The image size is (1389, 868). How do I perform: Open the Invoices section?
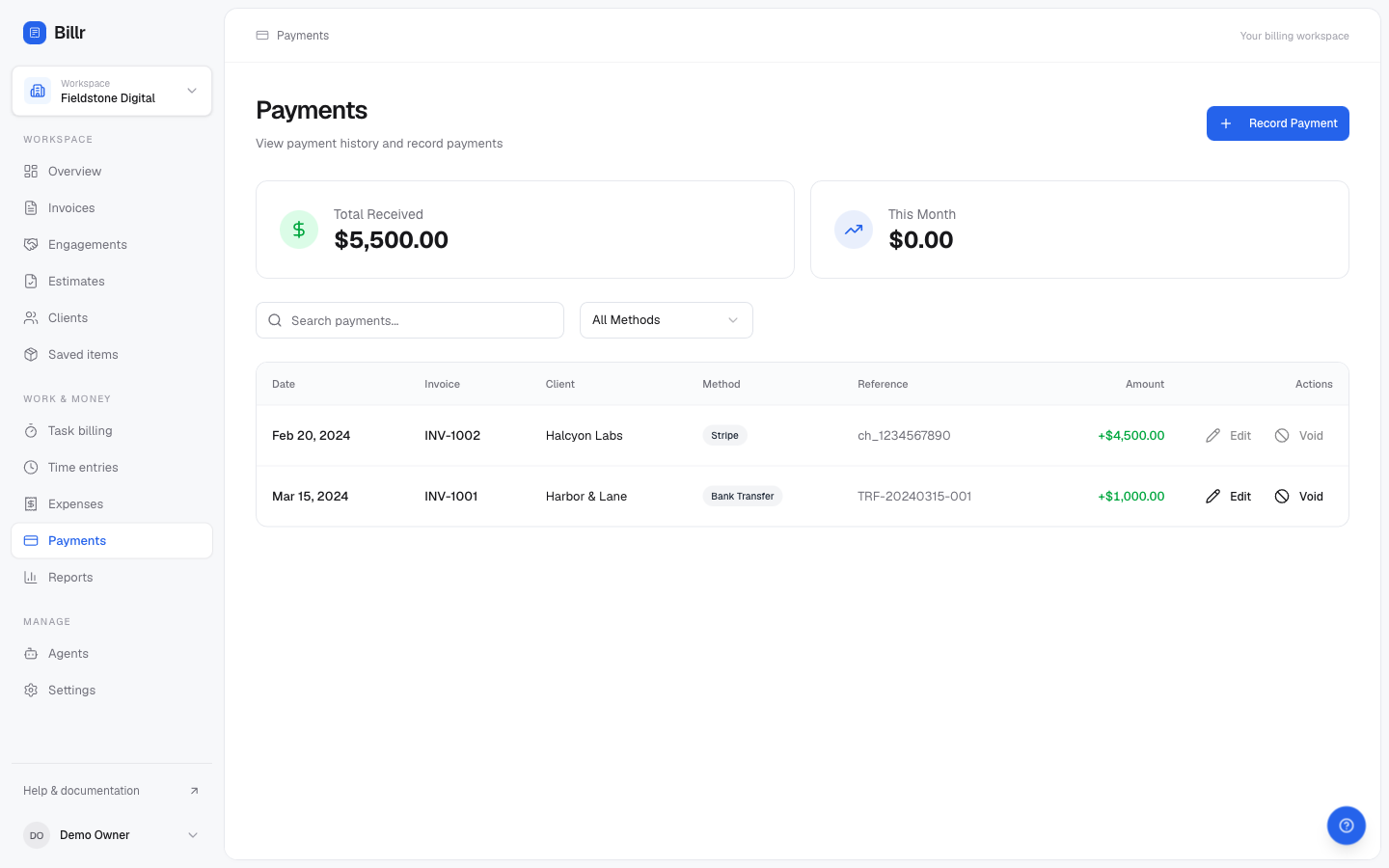click(112, 208)
